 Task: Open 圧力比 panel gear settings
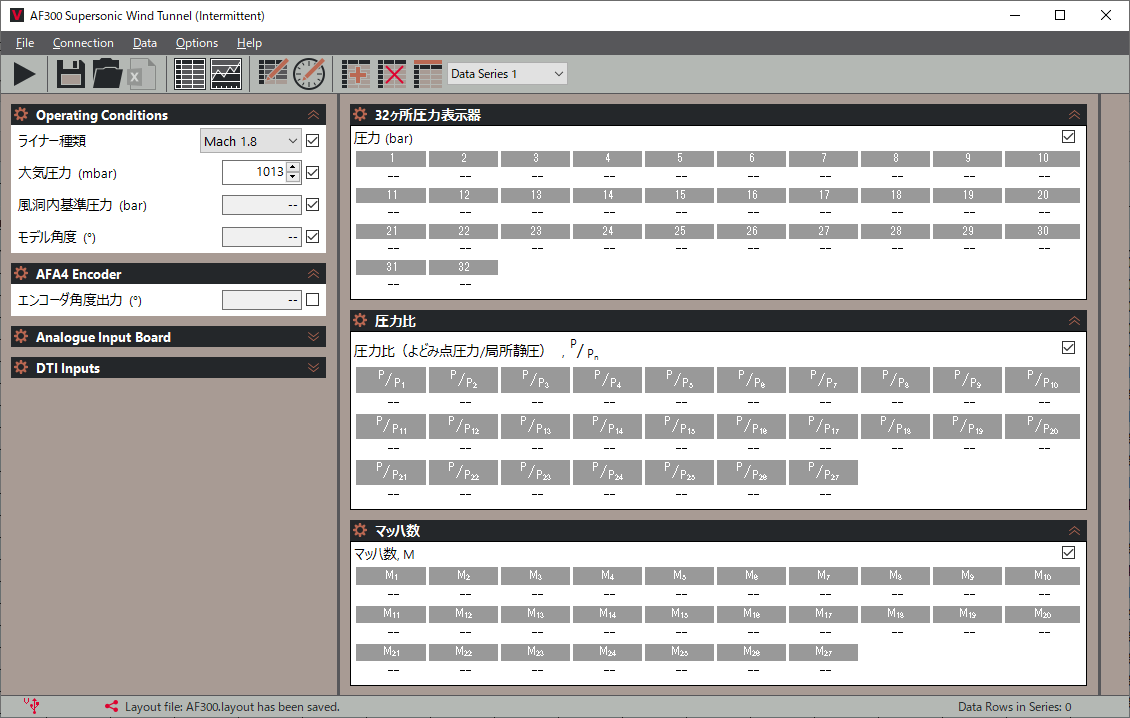click(360, 320)
